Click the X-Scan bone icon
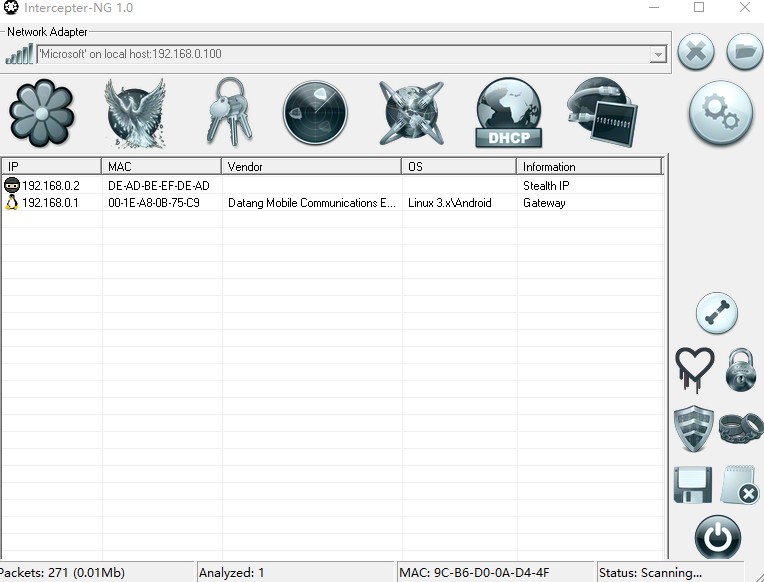This screenshot has width=764, height=582. [717, 313]
